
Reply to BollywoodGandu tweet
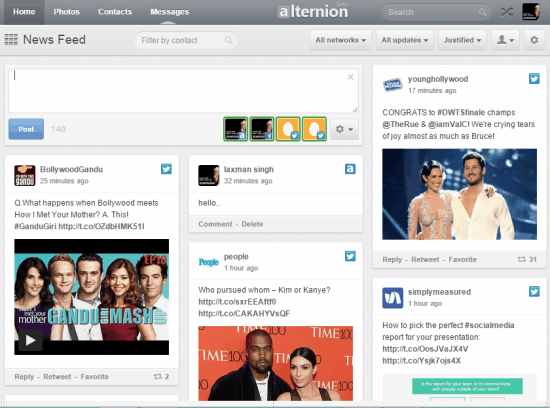pos(24,376)
